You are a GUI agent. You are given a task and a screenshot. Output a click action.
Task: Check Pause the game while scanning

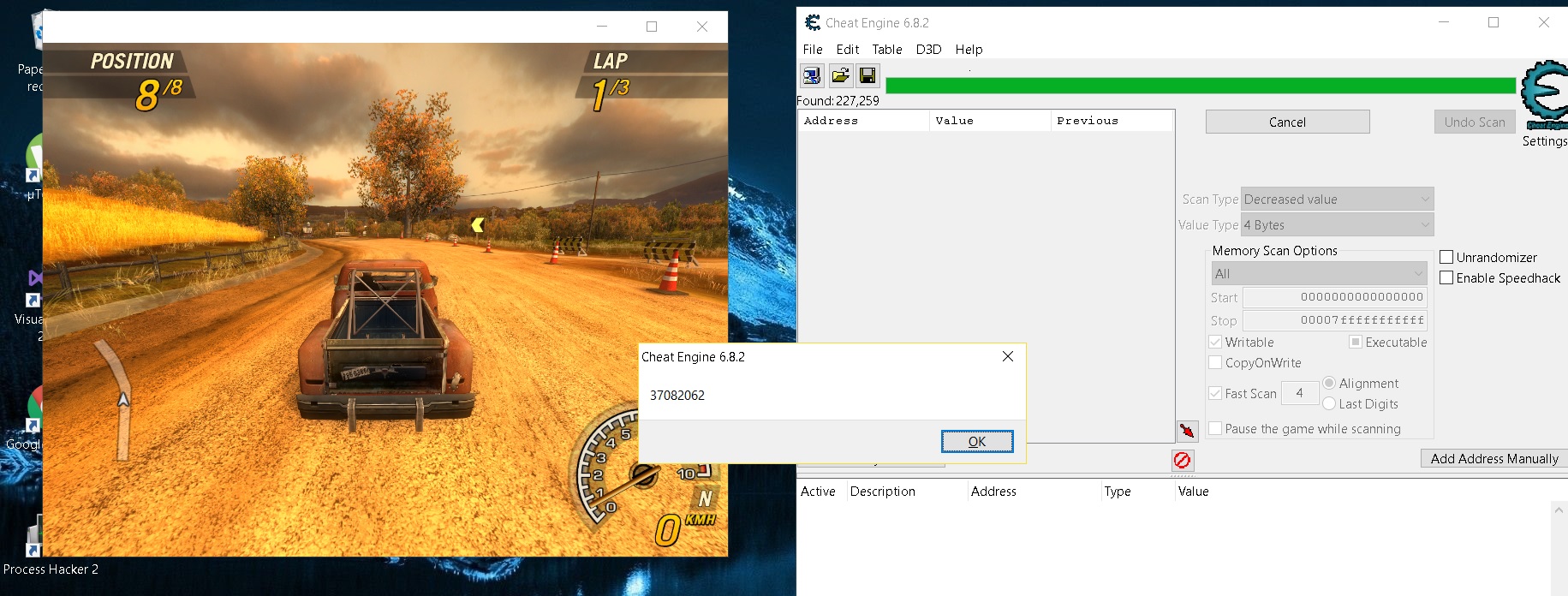[1215, 428]
